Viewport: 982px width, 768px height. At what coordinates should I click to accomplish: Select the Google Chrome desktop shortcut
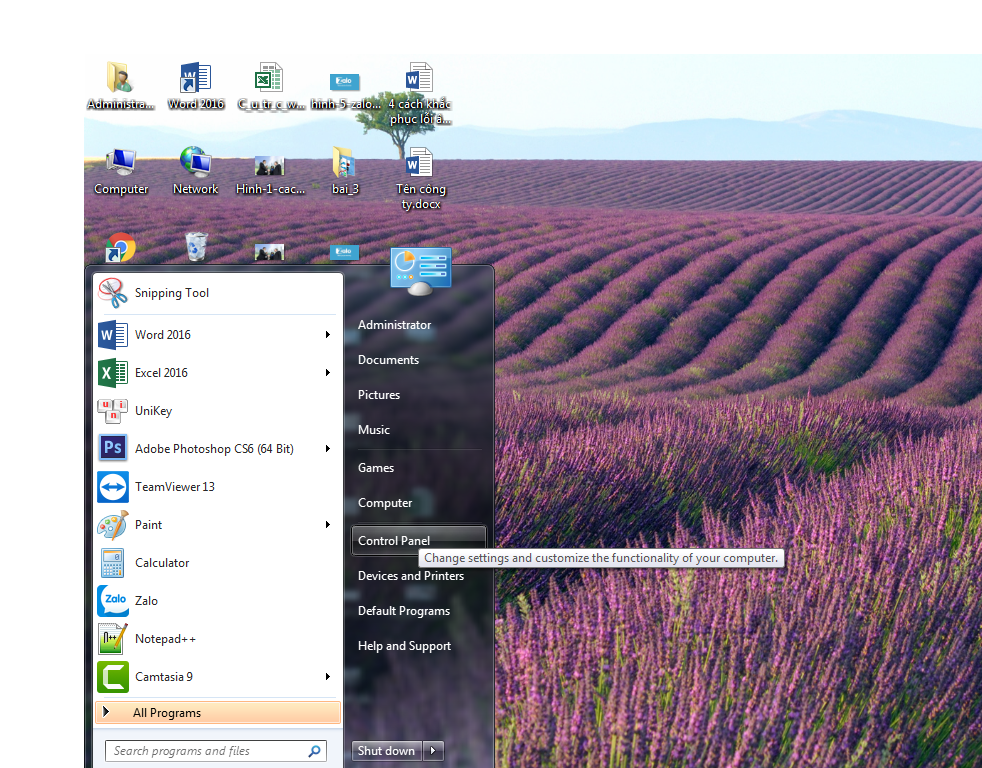click(x=120, y=247)
